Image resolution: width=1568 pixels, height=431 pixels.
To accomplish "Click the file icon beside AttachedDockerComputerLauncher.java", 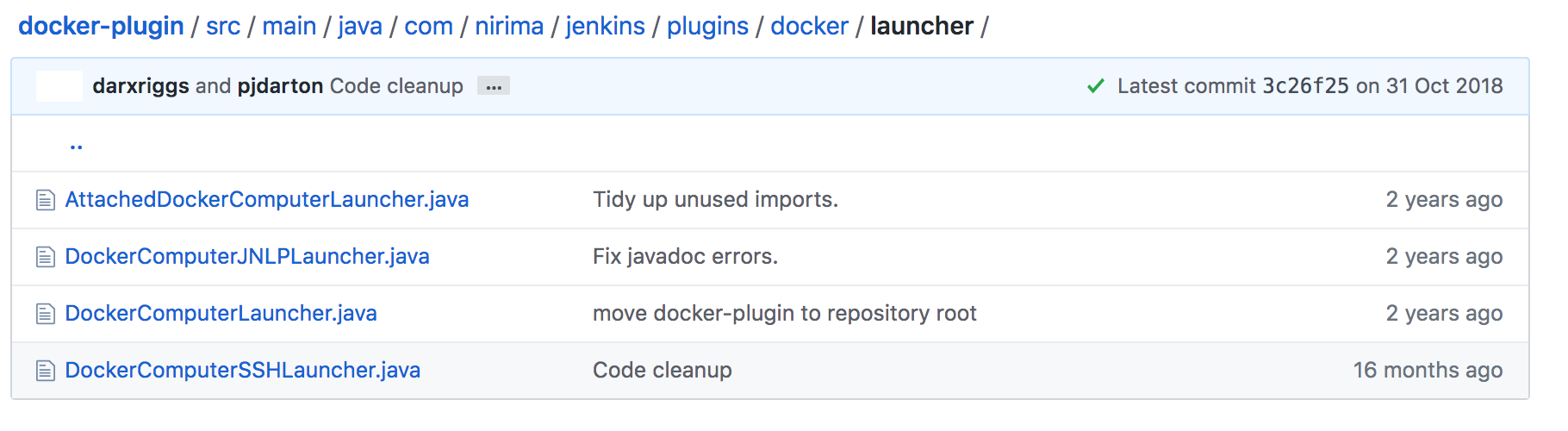I will 46,201.
